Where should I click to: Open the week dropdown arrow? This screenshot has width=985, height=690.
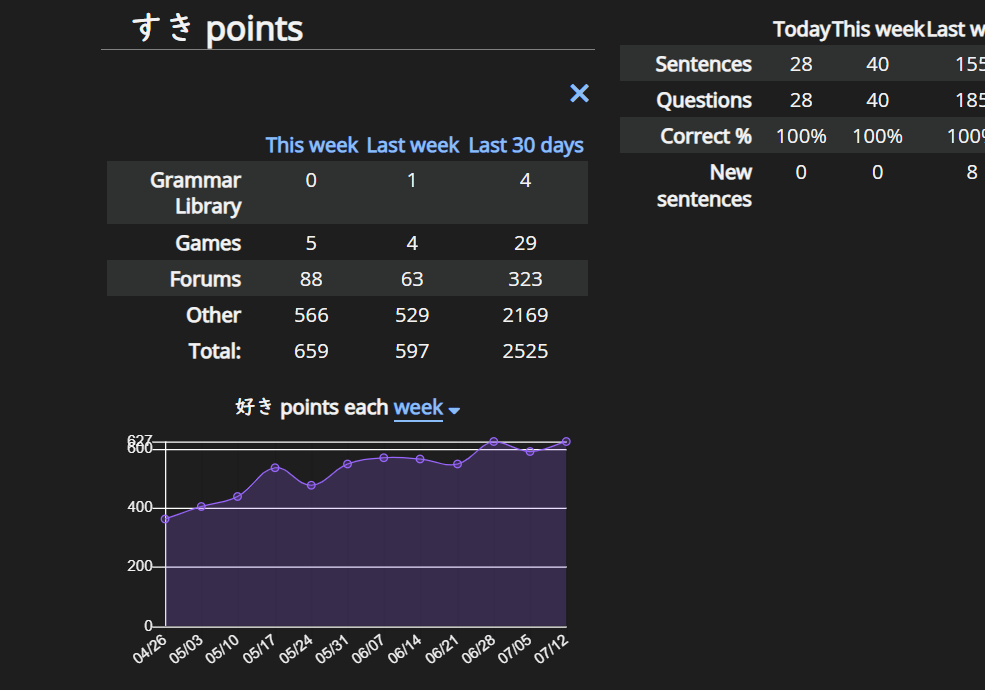(454, 411)
